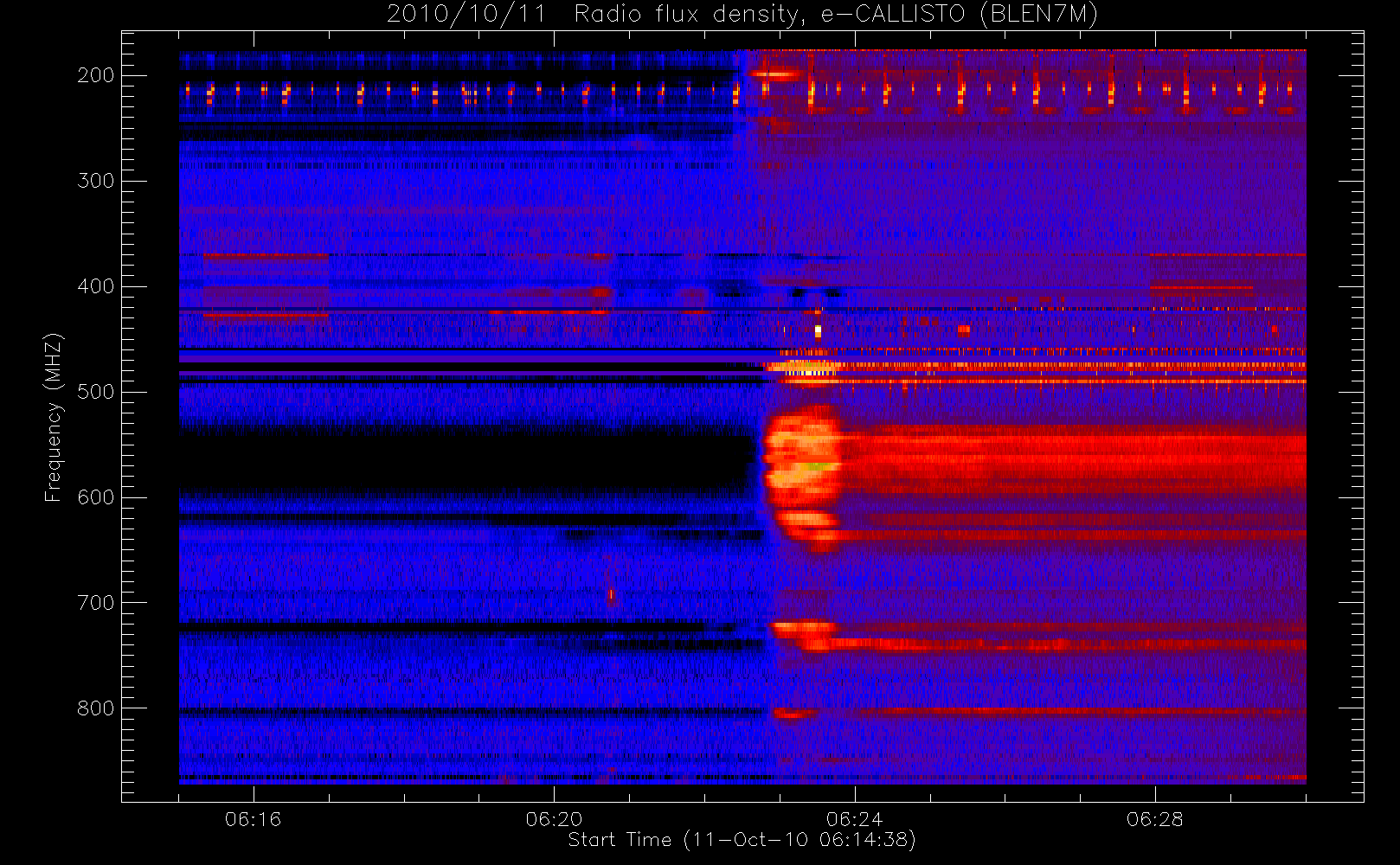Click the 06:24 time axis label
Image resolution: width=1400 pixels, height=865 pixels.
pyautogui.click(x=854, y=819)
